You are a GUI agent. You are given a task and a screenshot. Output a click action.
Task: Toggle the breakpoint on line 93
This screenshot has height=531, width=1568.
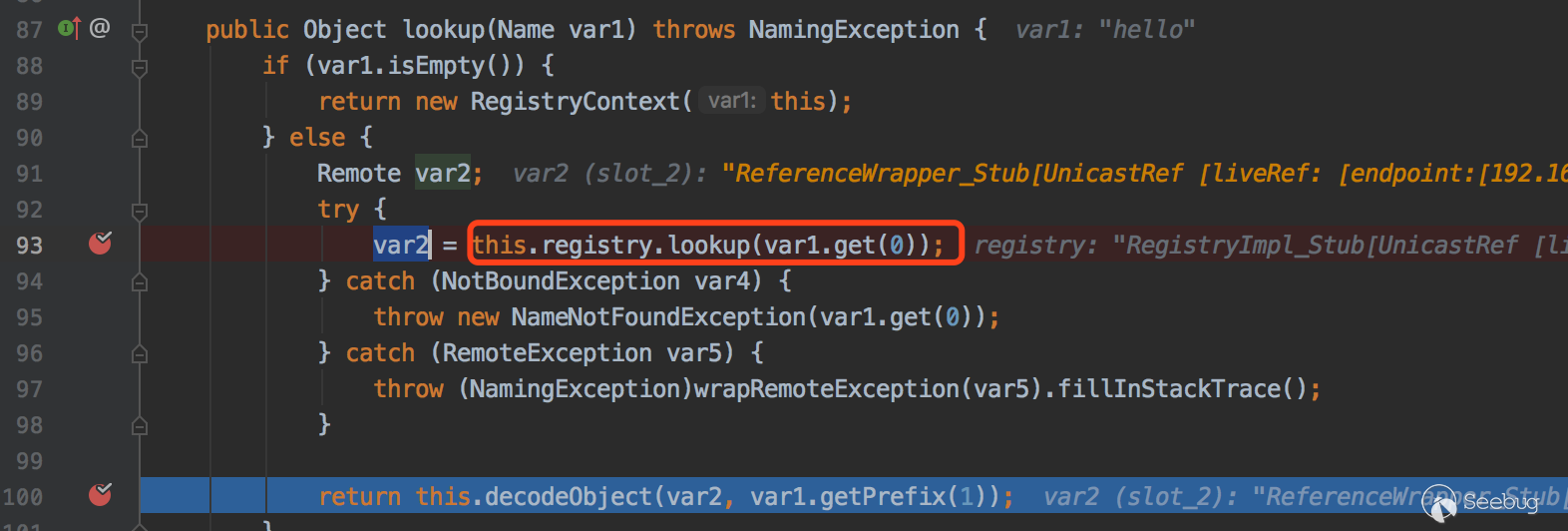[x=100, y=244]
